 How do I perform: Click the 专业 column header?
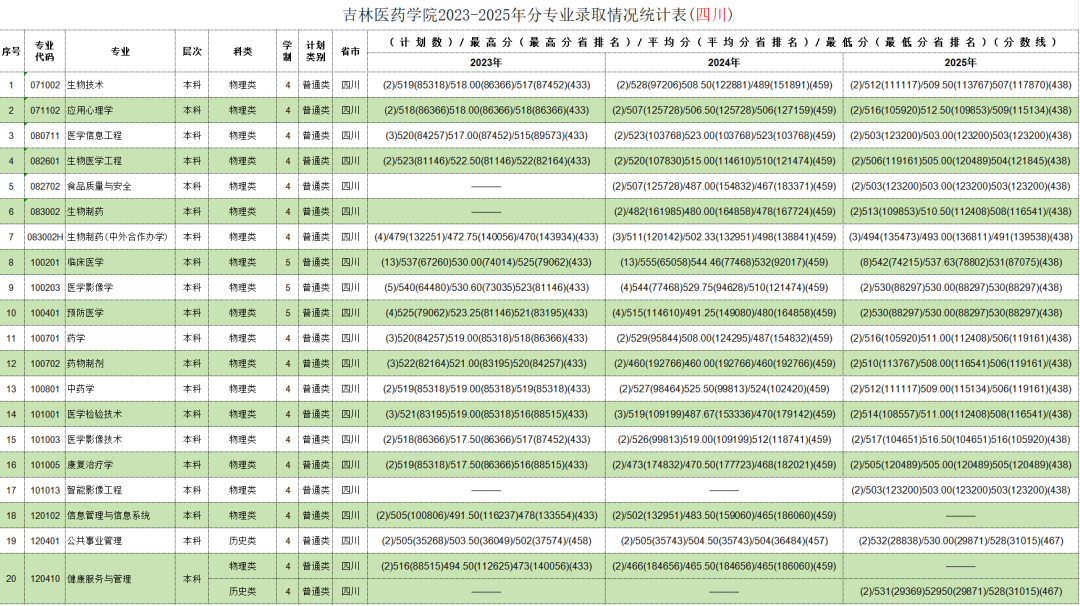coord(121,52)
